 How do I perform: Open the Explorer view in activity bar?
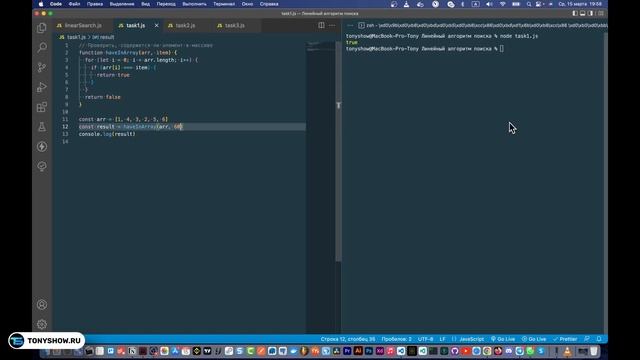pyautogui.click(x=42, y=28)
